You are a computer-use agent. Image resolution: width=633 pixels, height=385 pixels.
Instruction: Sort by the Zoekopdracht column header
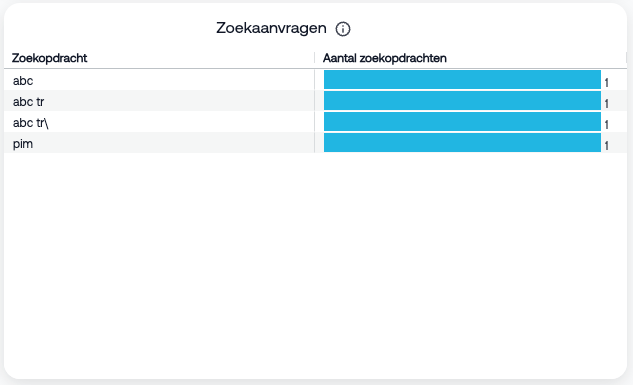tap(49, 58)
